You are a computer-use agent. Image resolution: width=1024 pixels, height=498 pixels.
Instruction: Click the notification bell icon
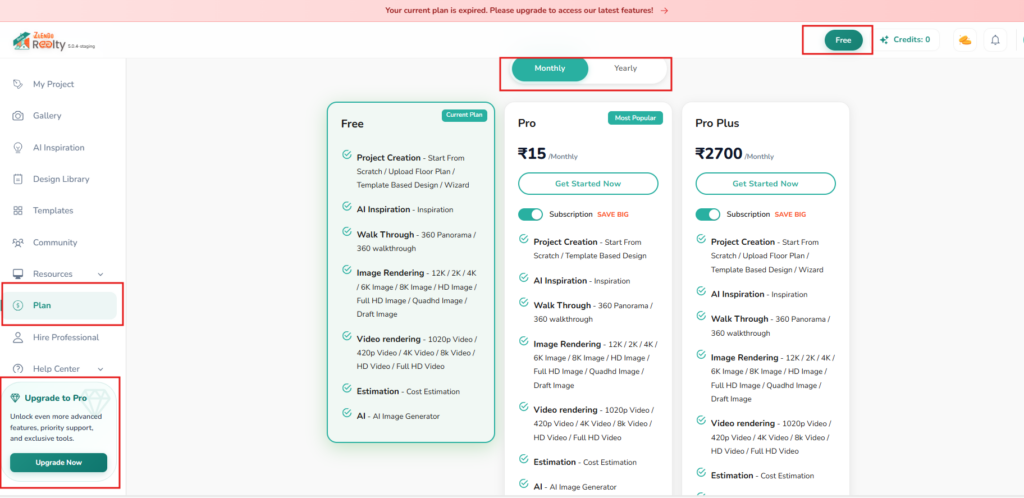click(x=995, y=40)
